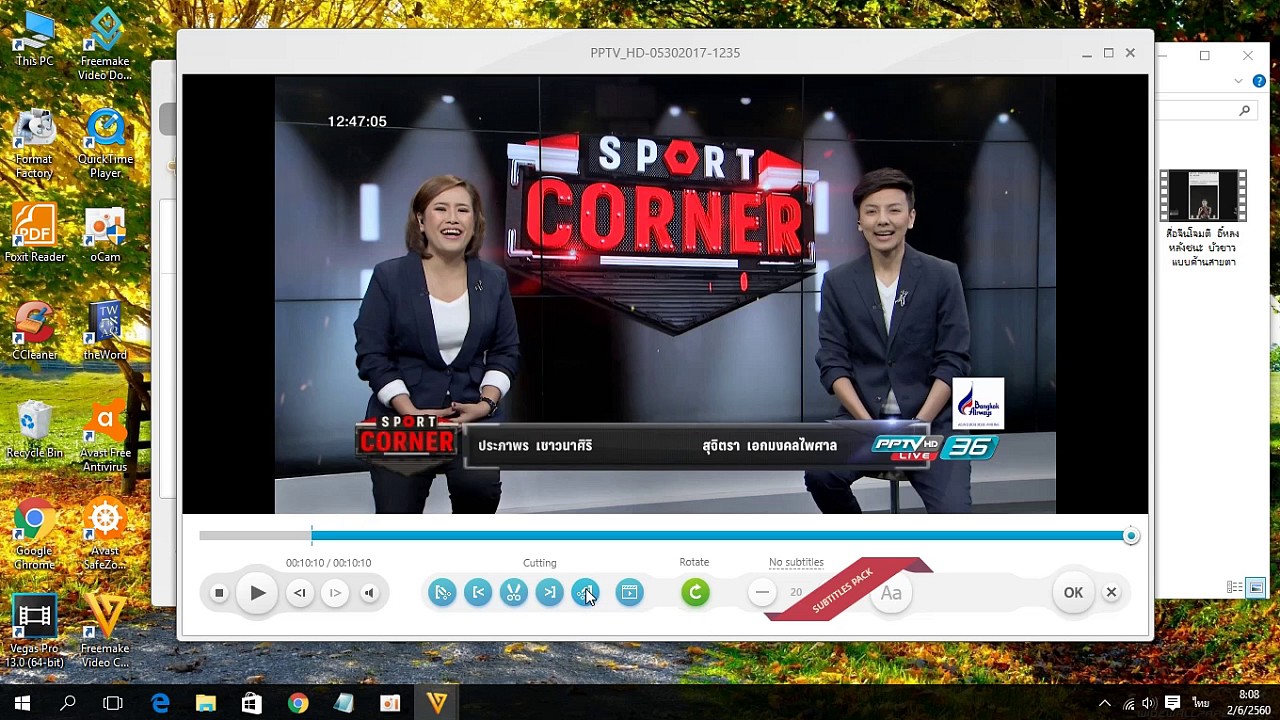Image resolution: width=1280 pixels, height=720 pixels.
Task: Click the blue timeline seek bar
Action: point(720,536)
